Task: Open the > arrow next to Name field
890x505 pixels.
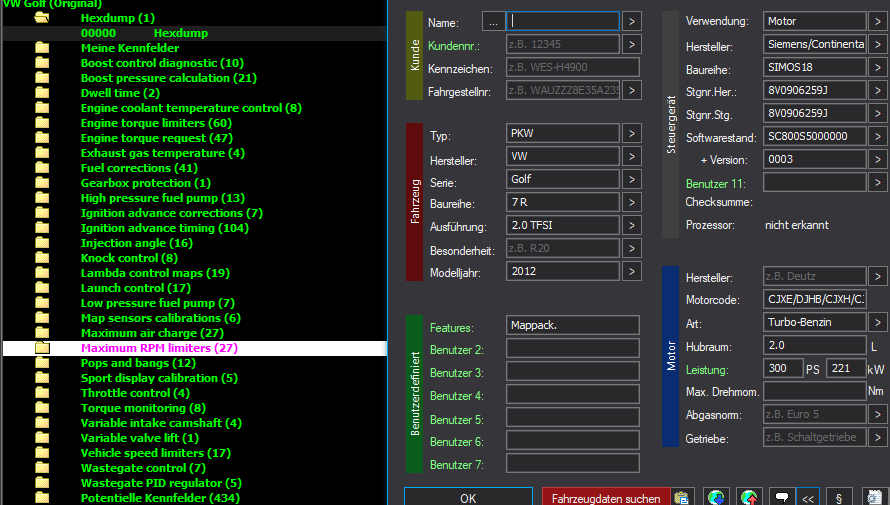Action: pyautogui.click(x=632, y=22)
